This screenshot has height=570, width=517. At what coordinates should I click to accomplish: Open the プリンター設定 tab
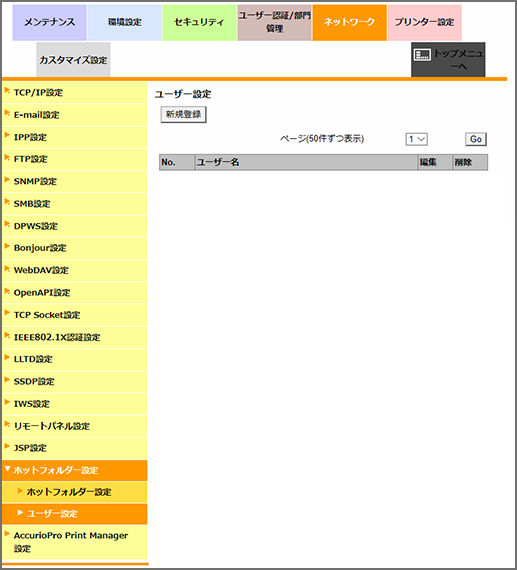point(425,23)
